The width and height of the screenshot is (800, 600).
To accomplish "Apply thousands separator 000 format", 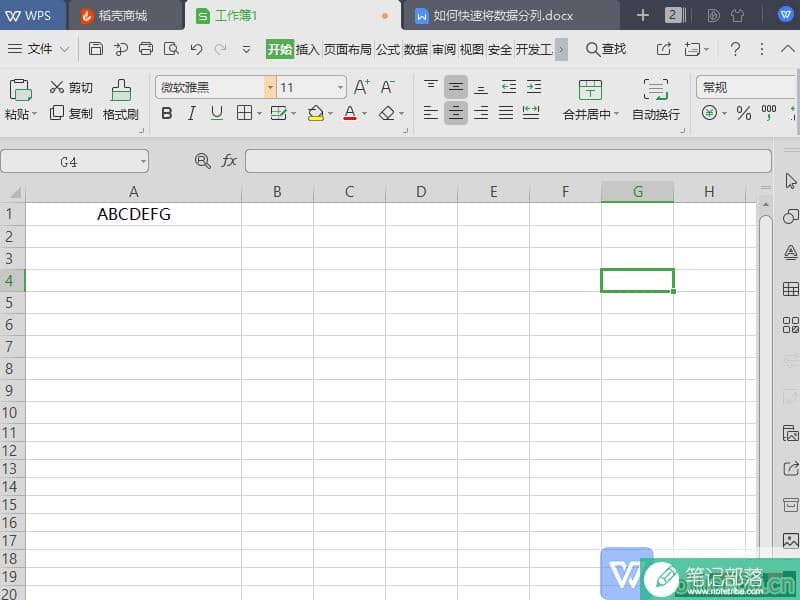I will [769, 113].
